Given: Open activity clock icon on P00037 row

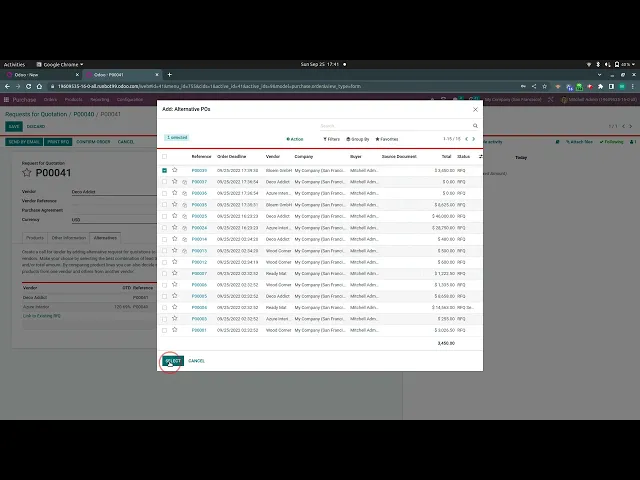Looking at the screenshot, I should [x=184, y=182].
